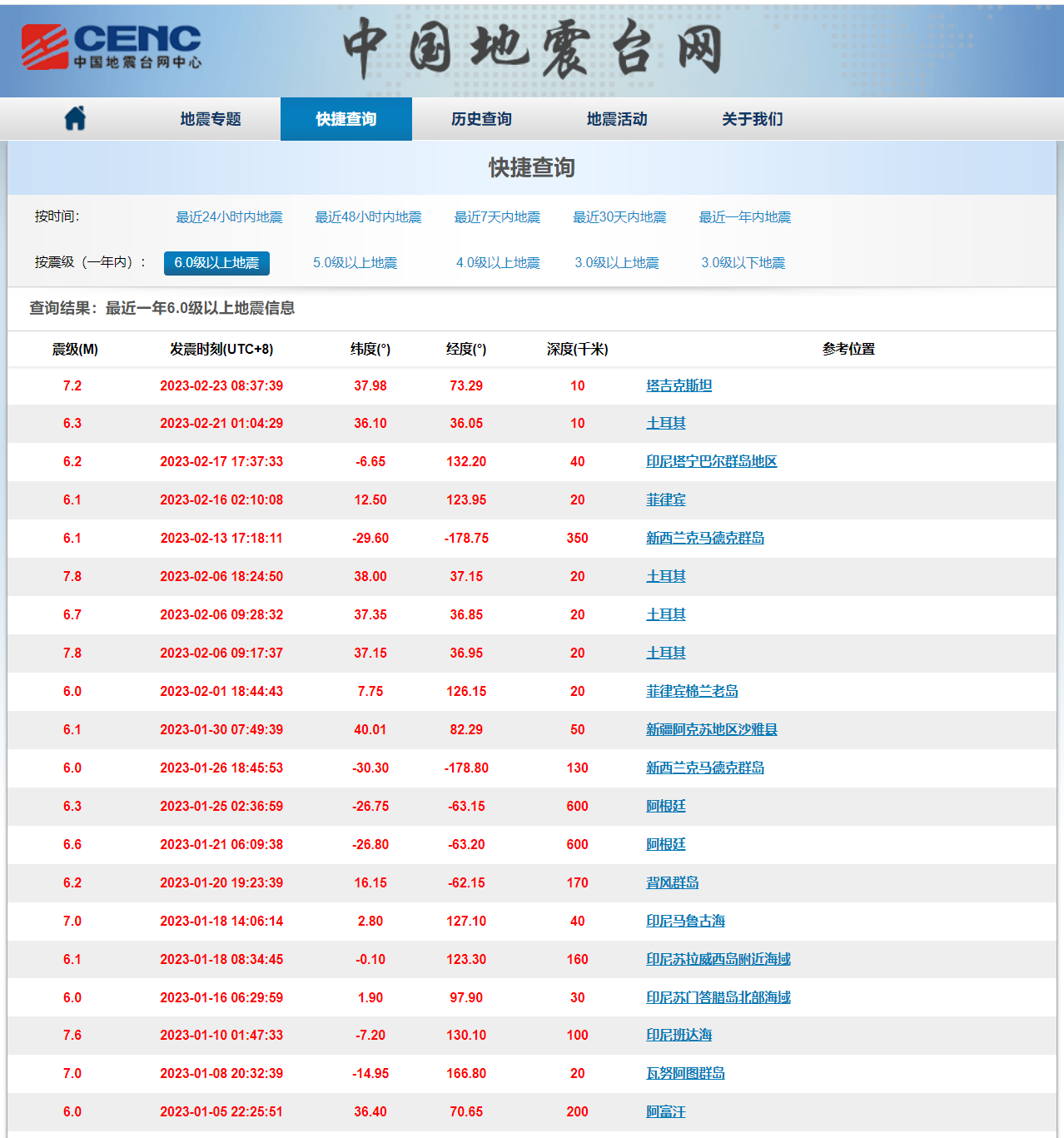Image resolution: width=1064 pixels, height=1138 pixels.
Task: Open 印尼塔宁巴尔群岛地区 link
Action: coord(712,461)
